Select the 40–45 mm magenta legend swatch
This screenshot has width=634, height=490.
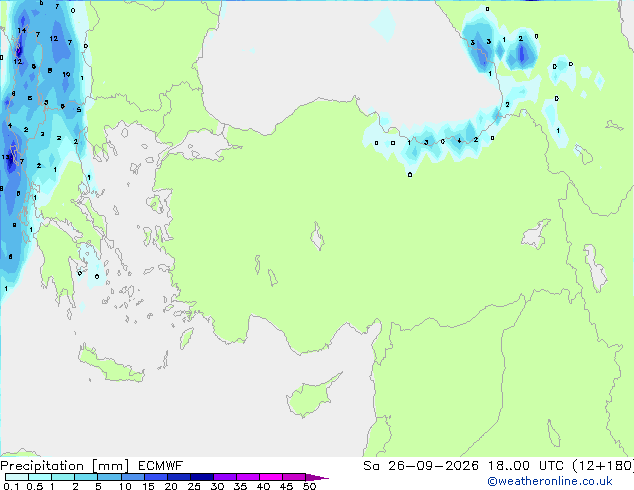[x=271, y=477]
